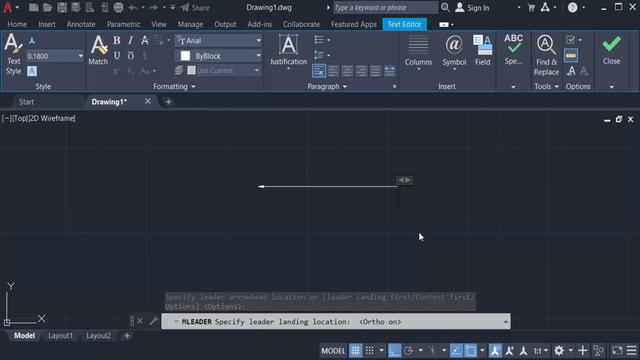Switch to the Parametric ribbon tab
The width and height of the screenshot is (640, 360).
tap(123, 24)
